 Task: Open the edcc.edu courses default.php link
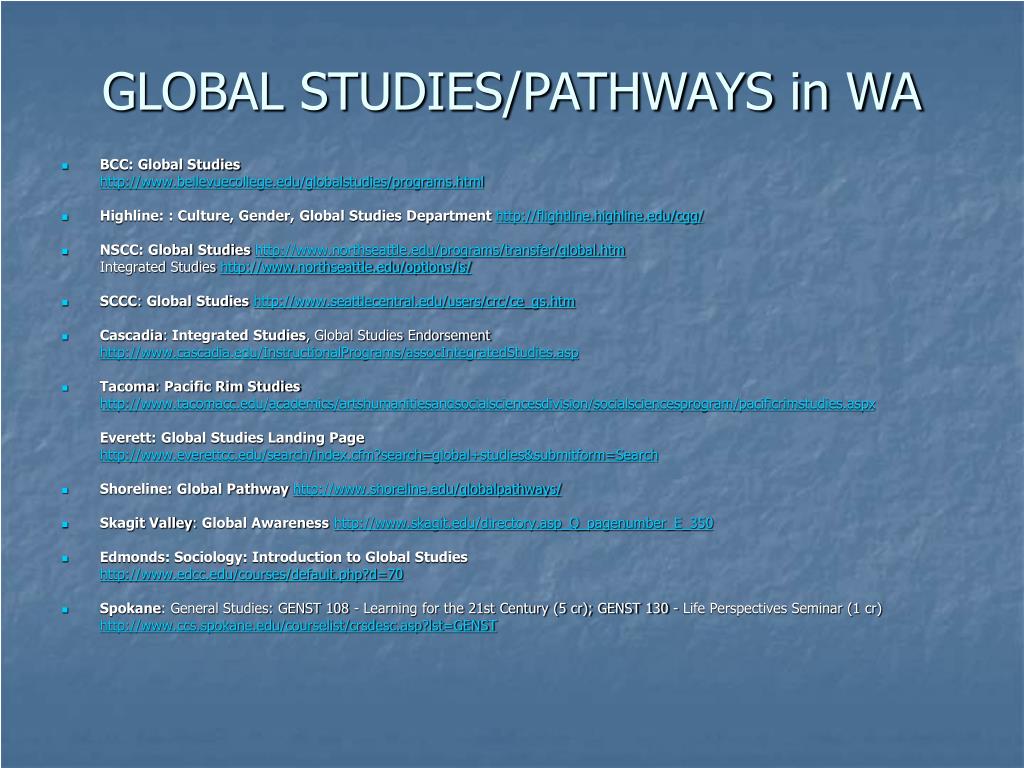coord(251,575)
